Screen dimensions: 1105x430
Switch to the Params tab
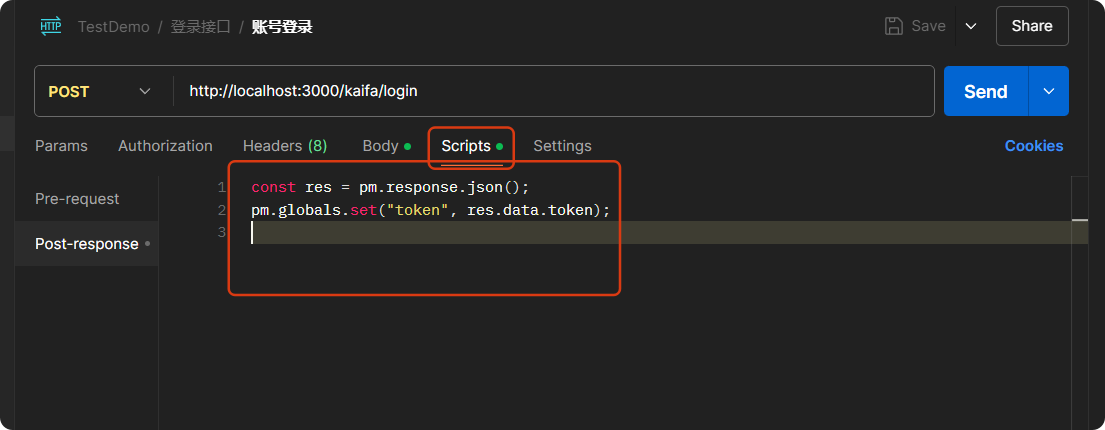(x=61, y=146)
